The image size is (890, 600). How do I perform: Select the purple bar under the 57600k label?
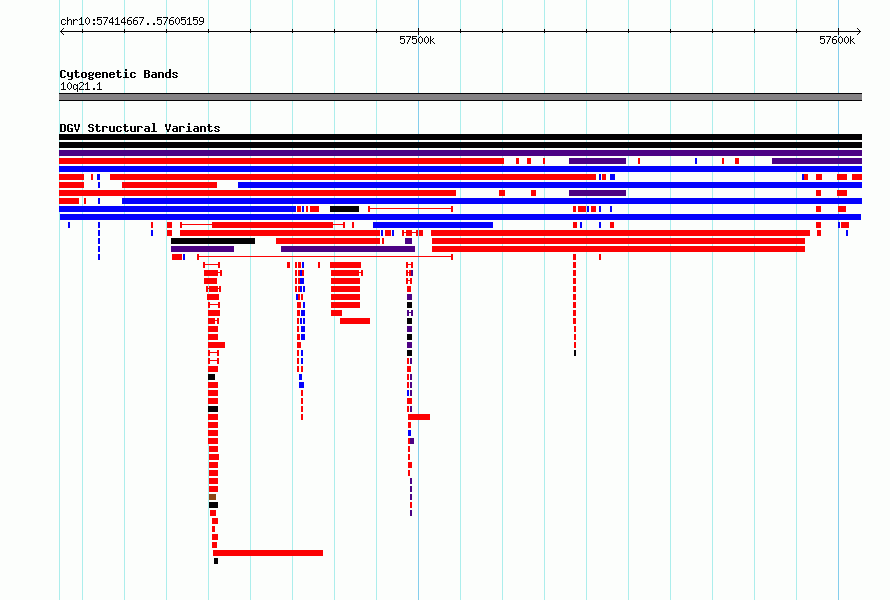coord(817,161)
